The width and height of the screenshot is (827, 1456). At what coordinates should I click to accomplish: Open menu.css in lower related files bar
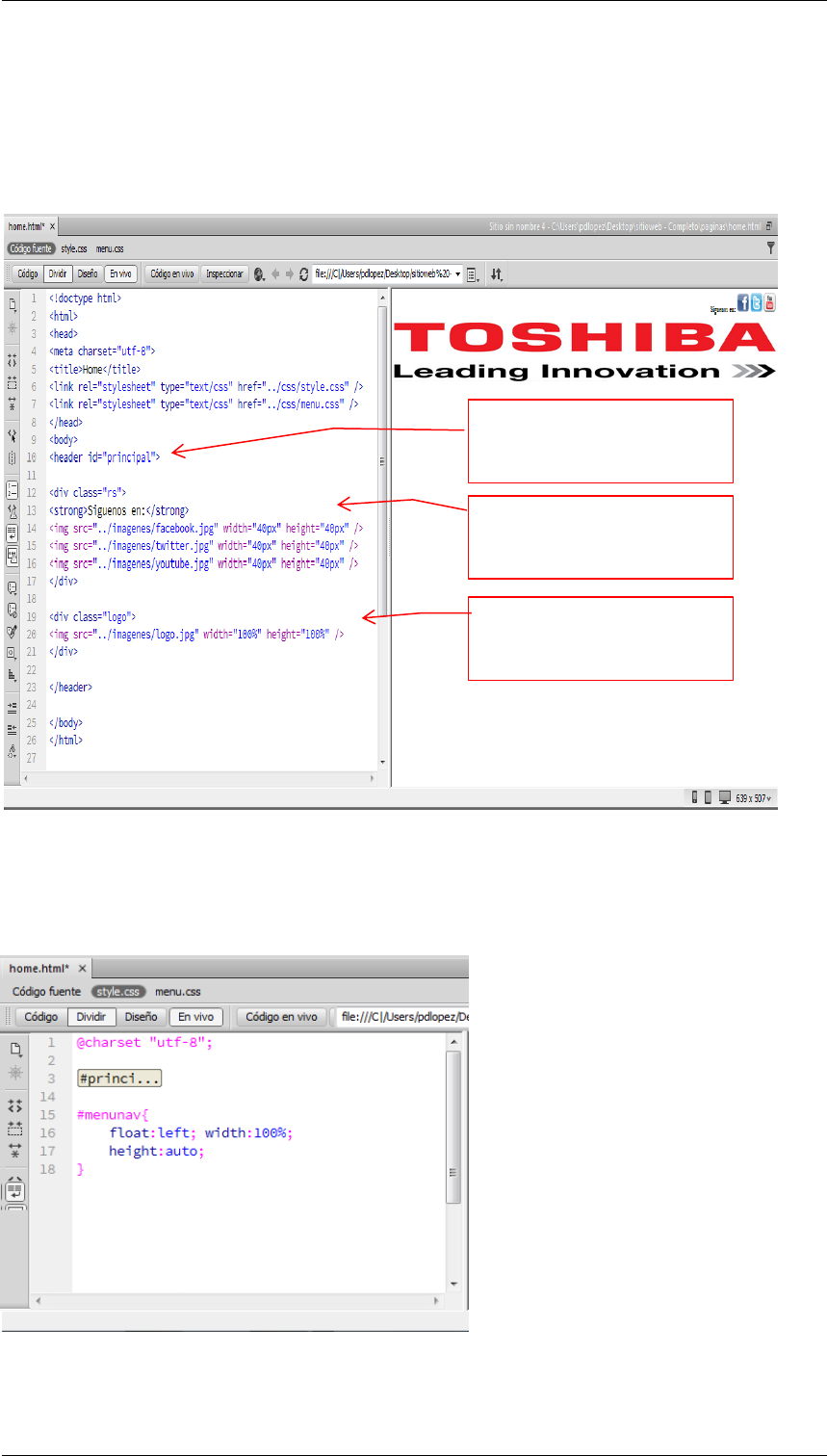(x=178, y=992)
